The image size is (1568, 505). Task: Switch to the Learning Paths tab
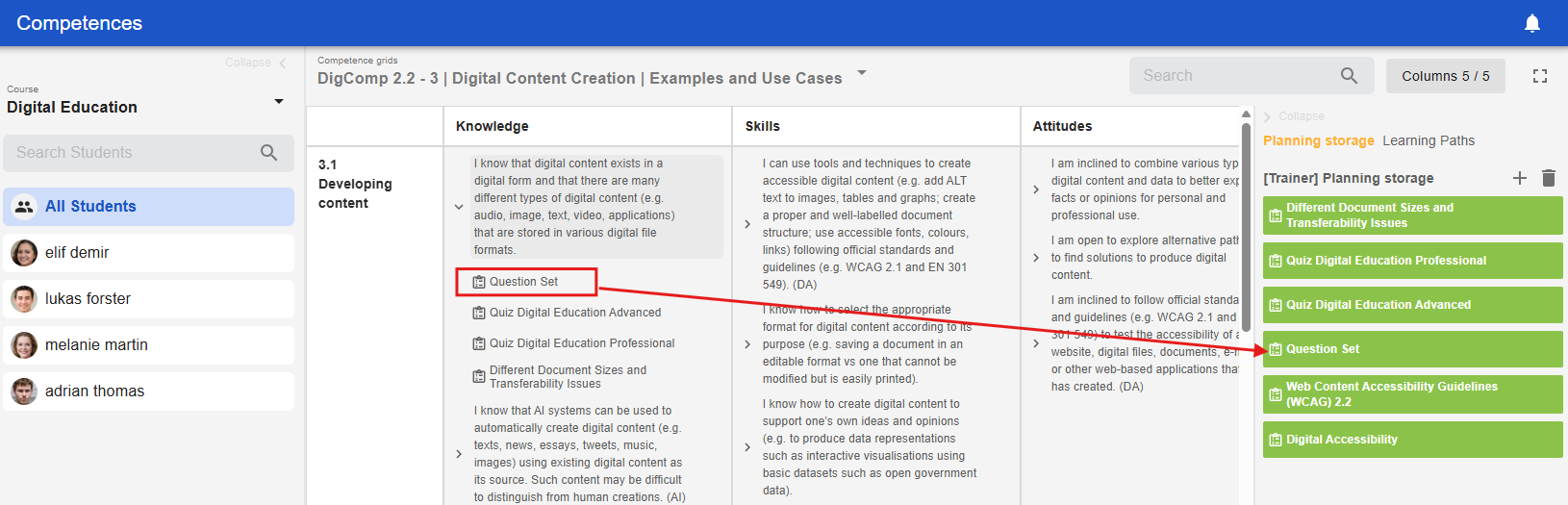1428,140
